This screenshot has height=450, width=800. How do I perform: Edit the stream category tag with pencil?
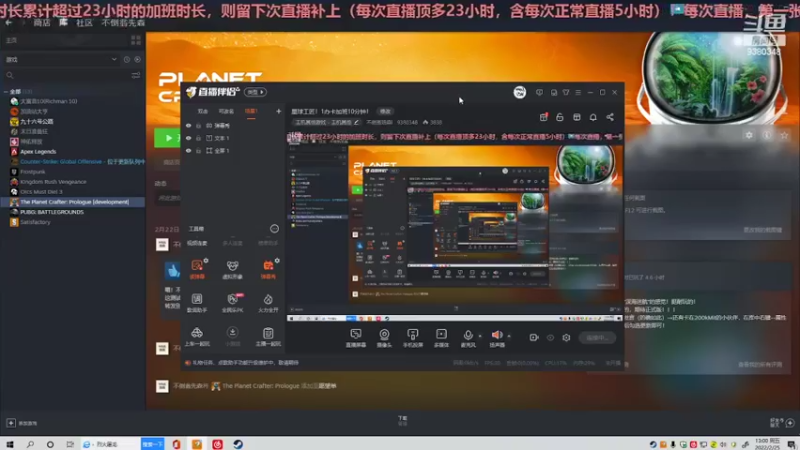356,122
